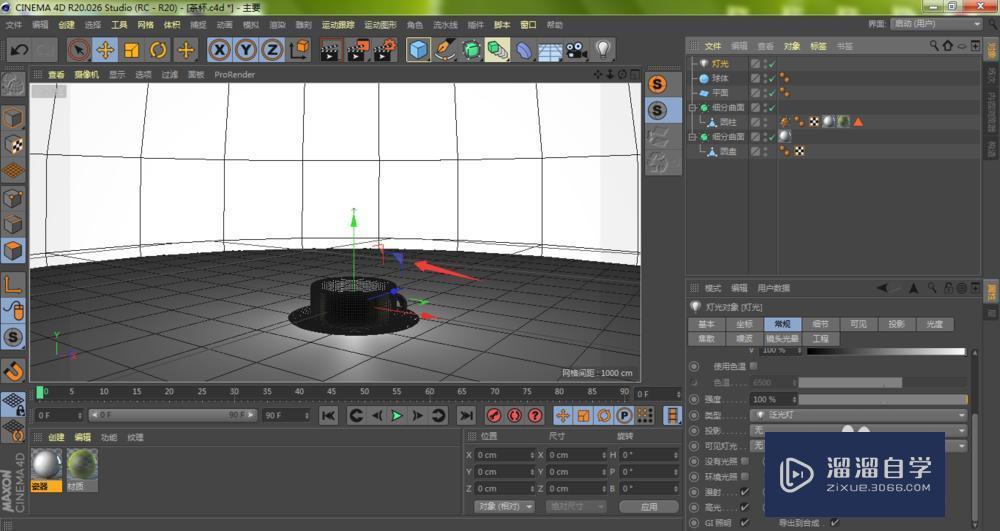Toggle visibility dots of 圆柱 object
The image size is (1000, 531).
(765, 122)
